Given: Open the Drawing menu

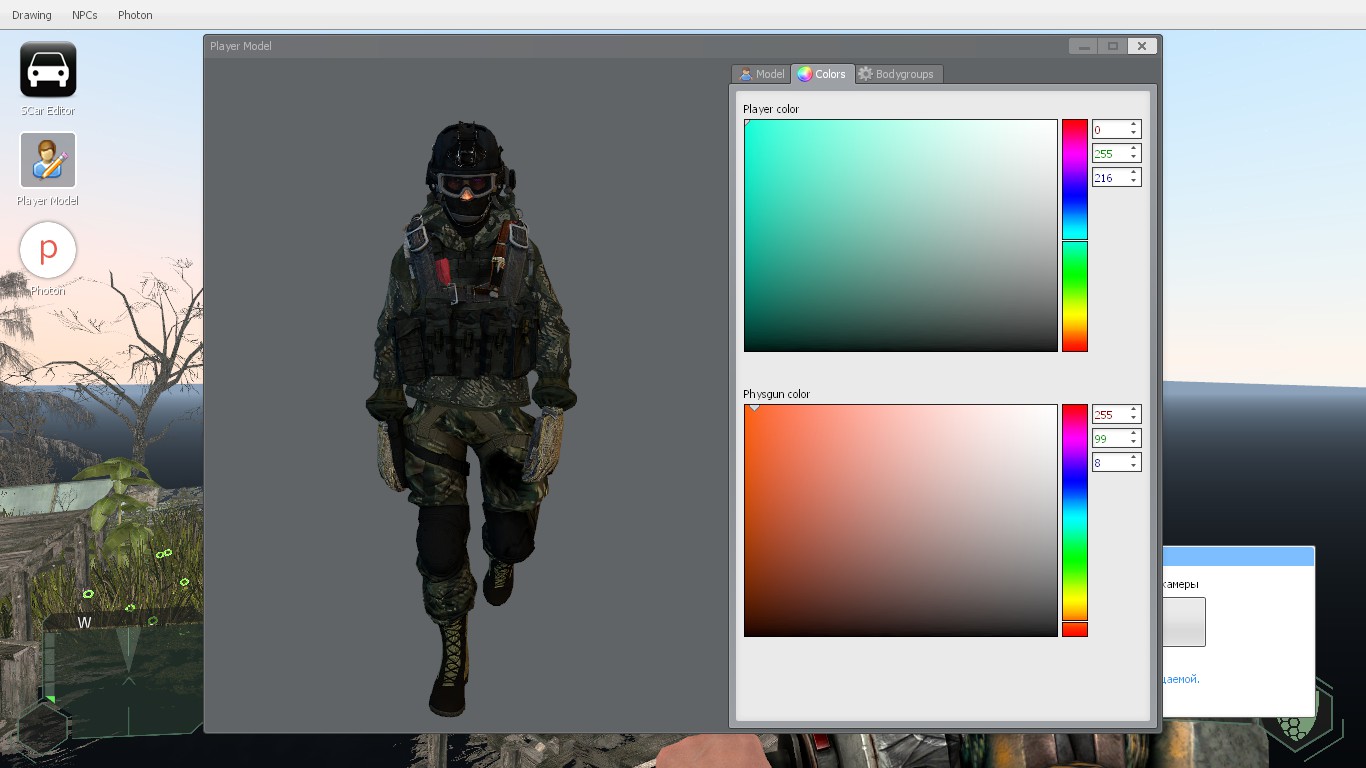Looking at the screenshot, I should pyautogui.click(x=32, y=15).
